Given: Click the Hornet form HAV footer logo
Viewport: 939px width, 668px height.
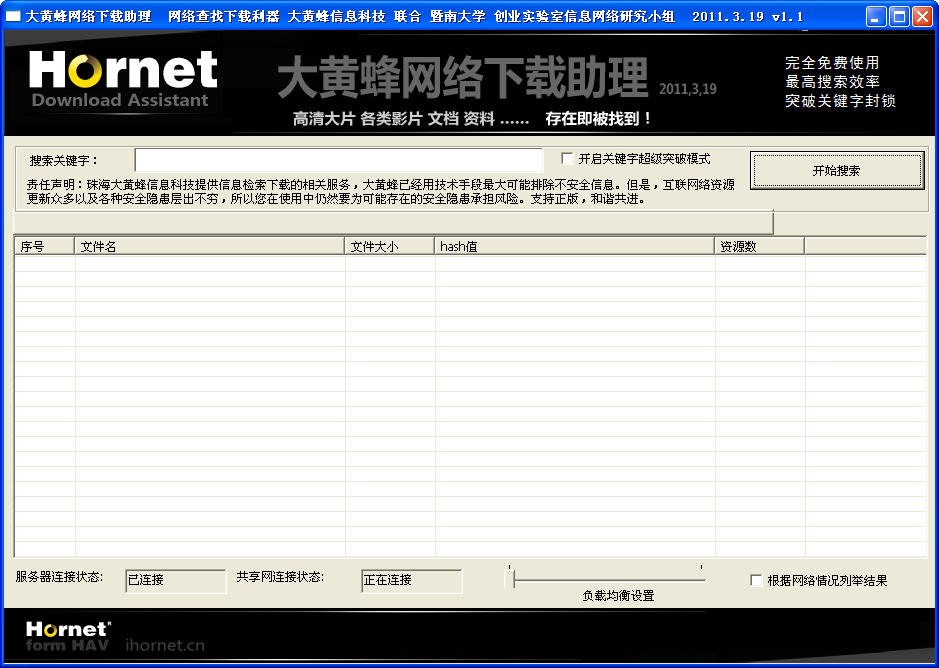Looking at the screenshot, I should (x=68, y=636).
